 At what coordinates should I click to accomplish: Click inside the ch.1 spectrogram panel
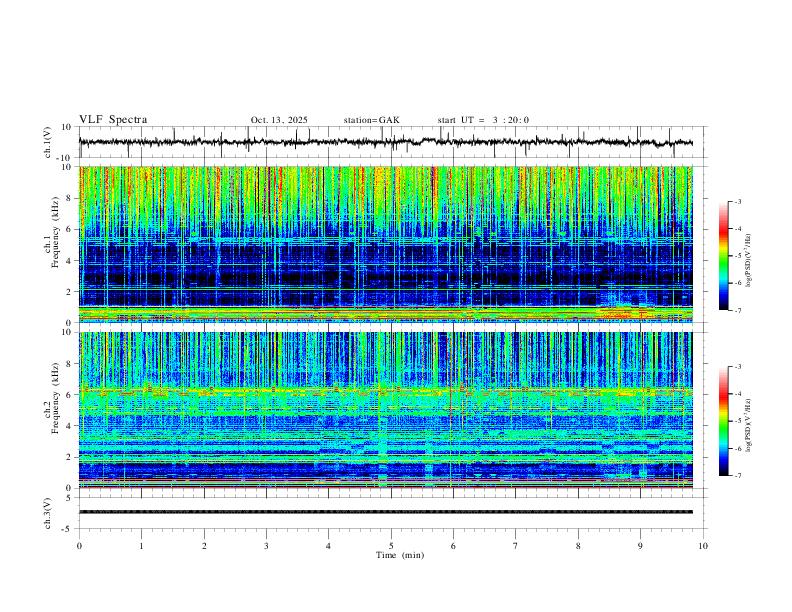tap(386, 244)
